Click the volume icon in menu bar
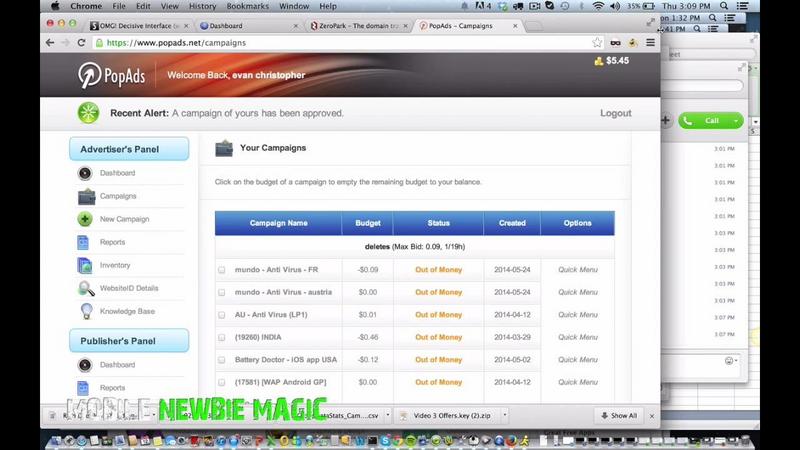Screen dimensions: 800x450 (x=615, y=6)
